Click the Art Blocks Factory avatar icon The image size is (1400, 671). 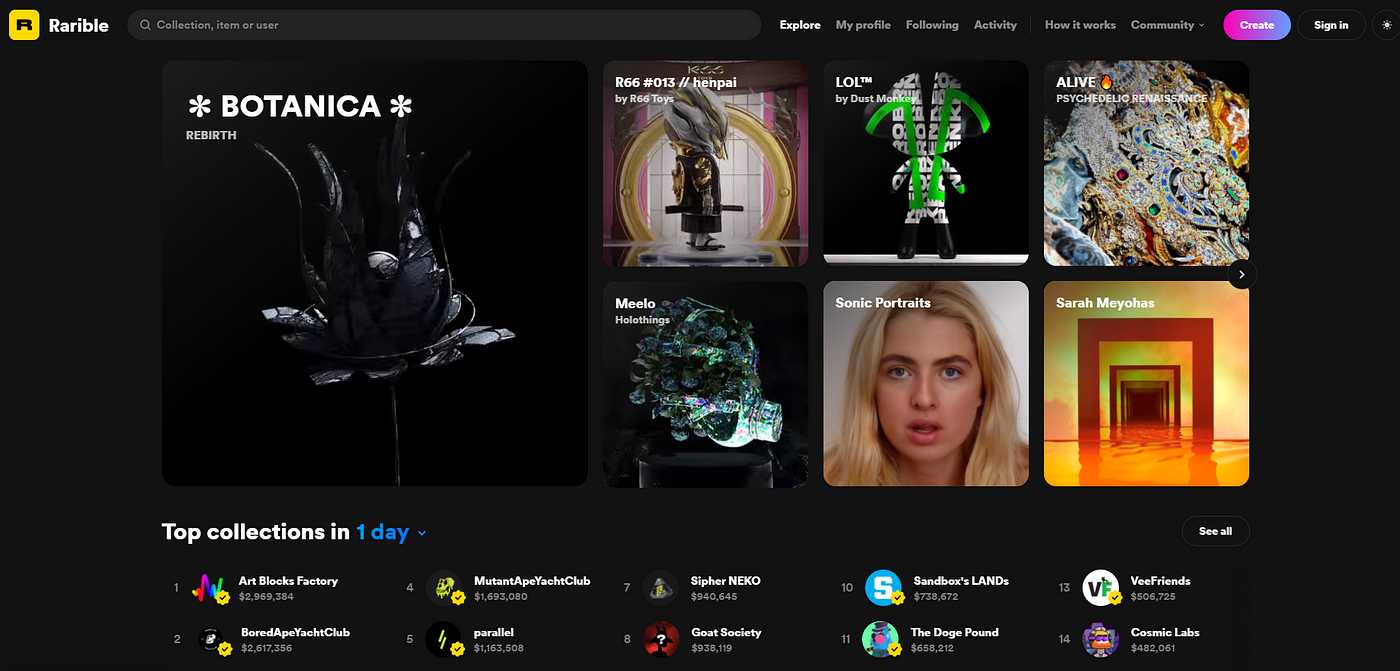[x=209, y=588]
